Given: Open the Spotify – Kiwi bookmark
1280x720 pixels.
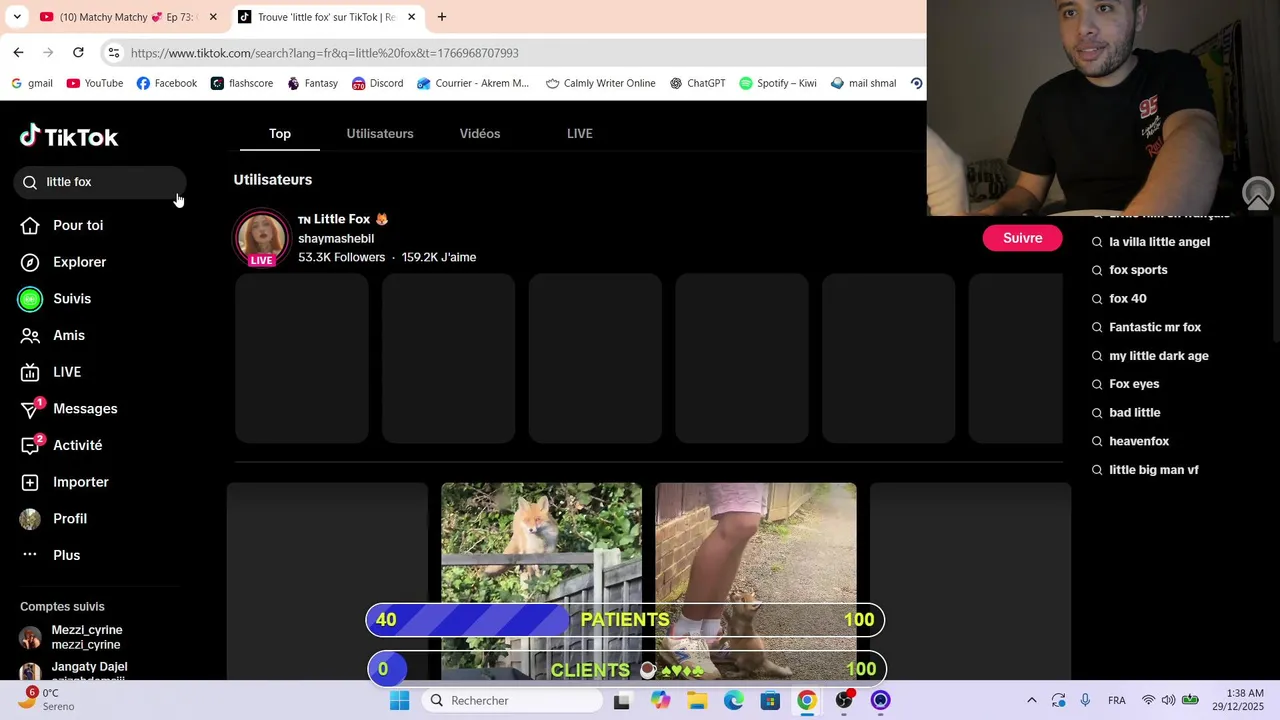Looking at the screenshot, I should point(778,83).
